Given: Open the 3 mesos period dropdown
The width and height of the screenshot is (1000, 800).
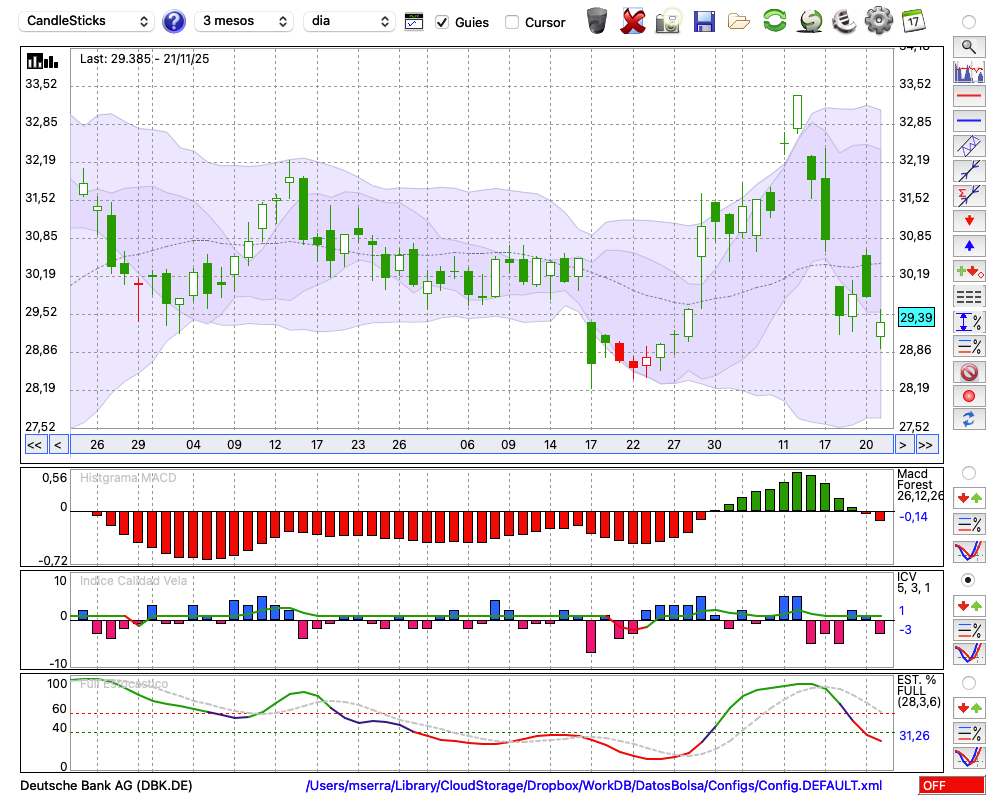Looking at the screenshot, I should (244, 21).
